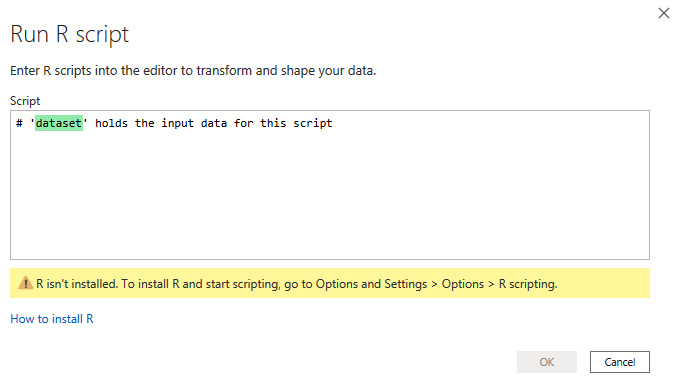Click the word 'input' in the script comment
Viewport: 680px width, 379px height.
coord(177,124)
